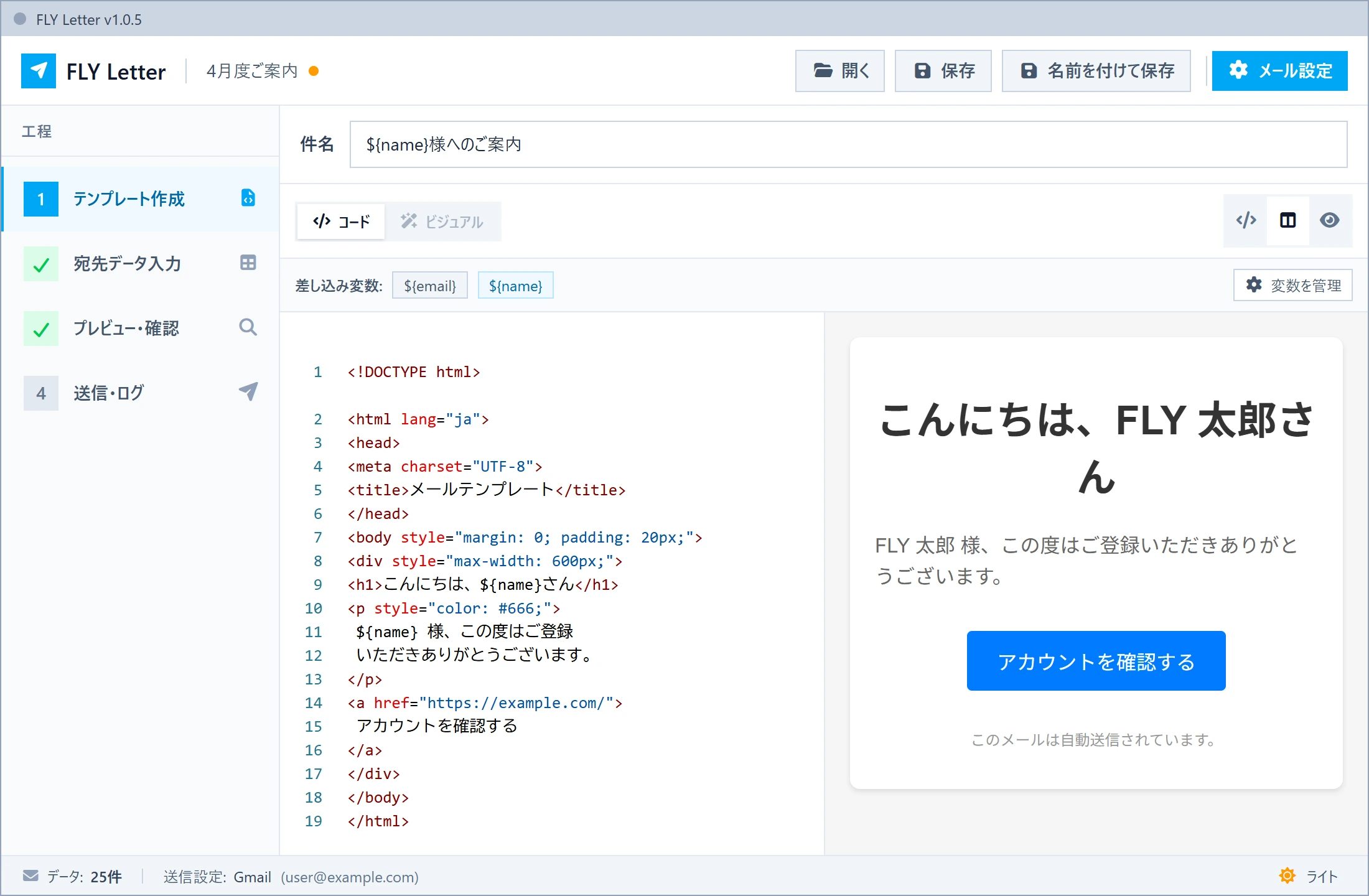1369x896 pixels.
Task: Click the paper plane icon beside 送信・ログ
Action: tap(248, 391)
